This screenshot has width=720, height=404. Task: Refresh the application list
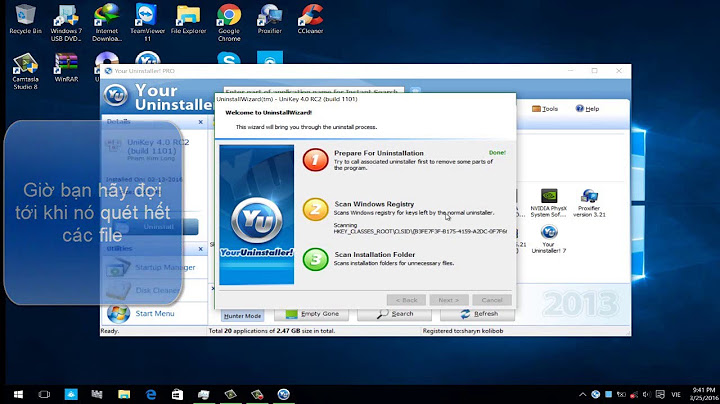pyautogui.click(x=478, y=314)
